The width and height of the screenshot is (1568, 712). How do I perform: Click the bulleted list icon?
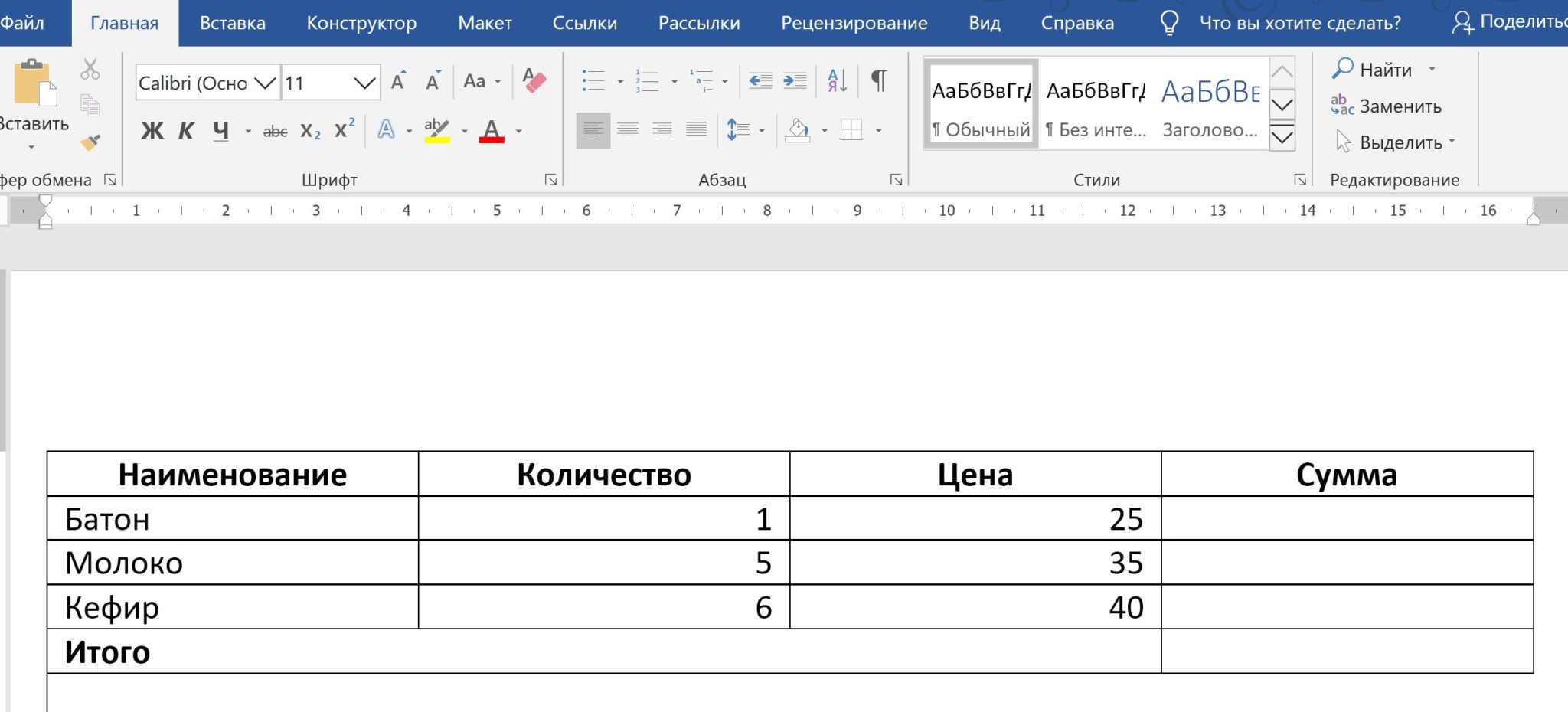pyautogui.click(x=593, y=80)
